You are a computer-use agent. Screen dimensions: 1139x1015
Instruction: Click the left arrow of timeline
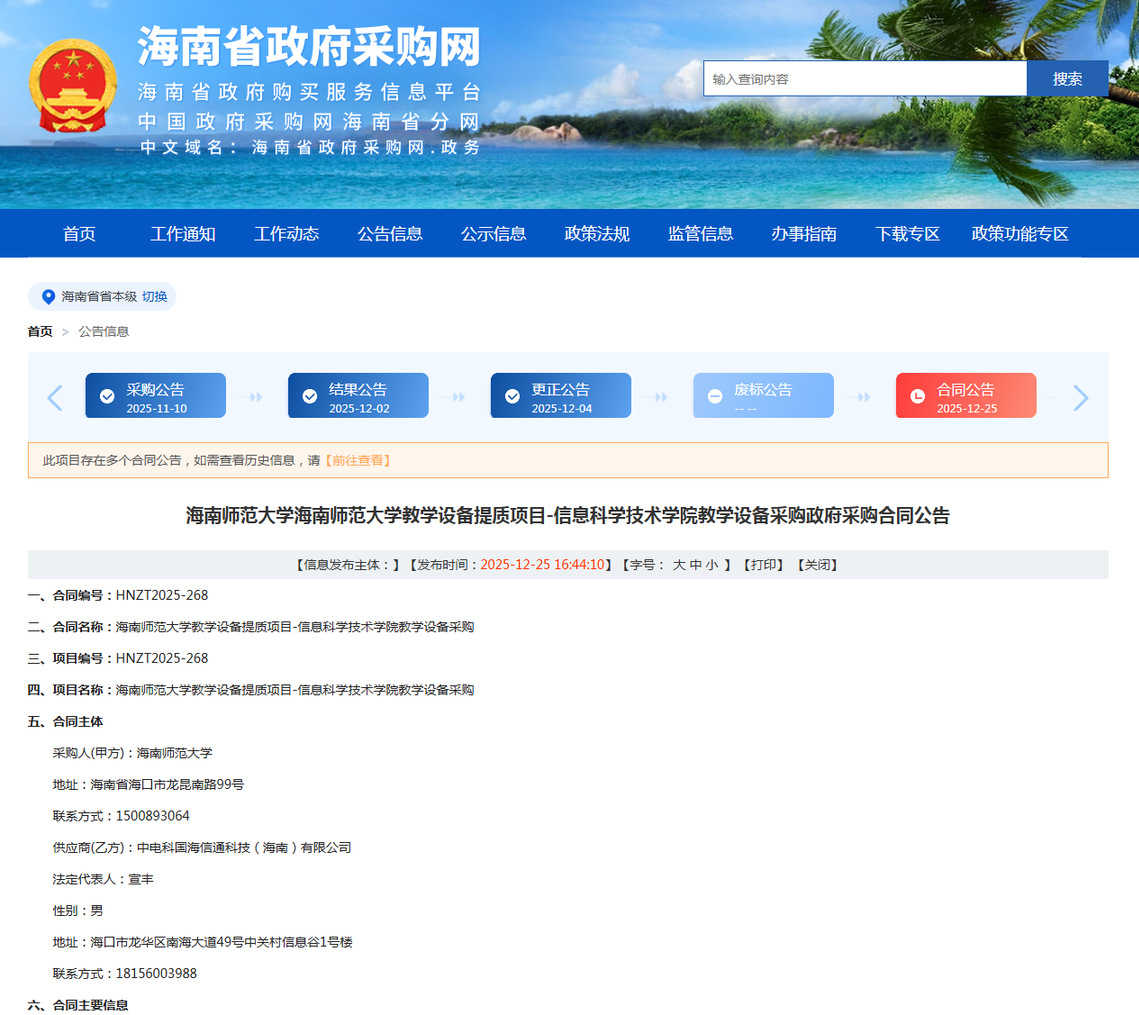(x=55, y=398)
